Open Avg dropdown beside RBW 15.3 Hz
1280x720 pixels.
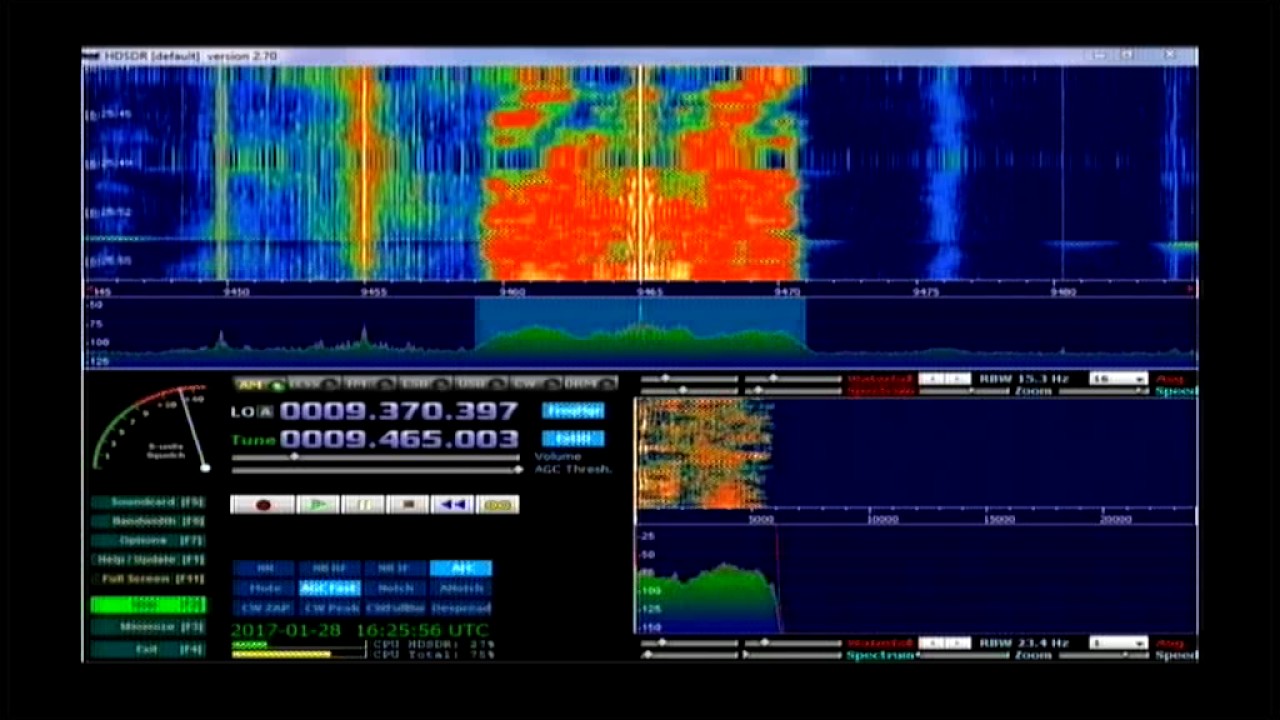pyautogui.click(x=1118, y=379)
